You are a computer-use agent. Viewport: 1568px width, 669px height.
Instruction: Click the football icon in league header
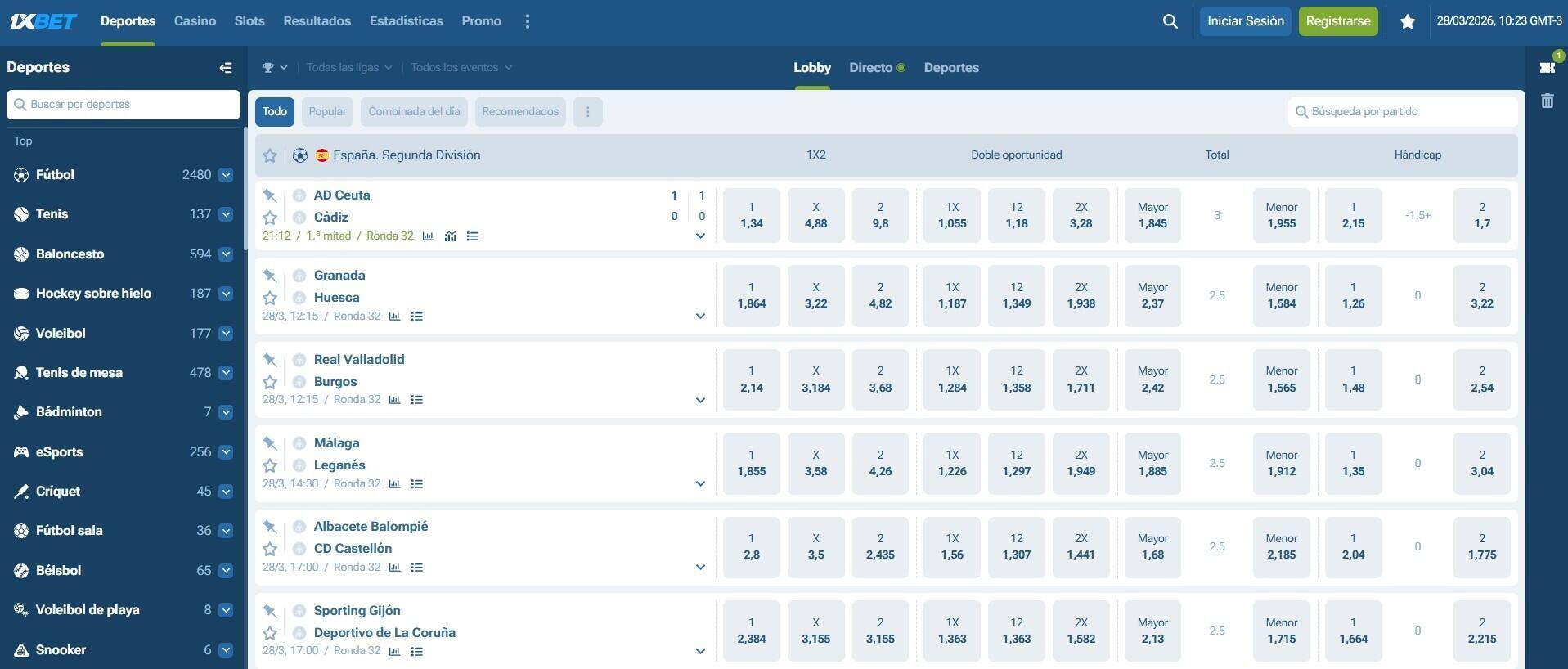pyautogui.click(x=300, y=155)
